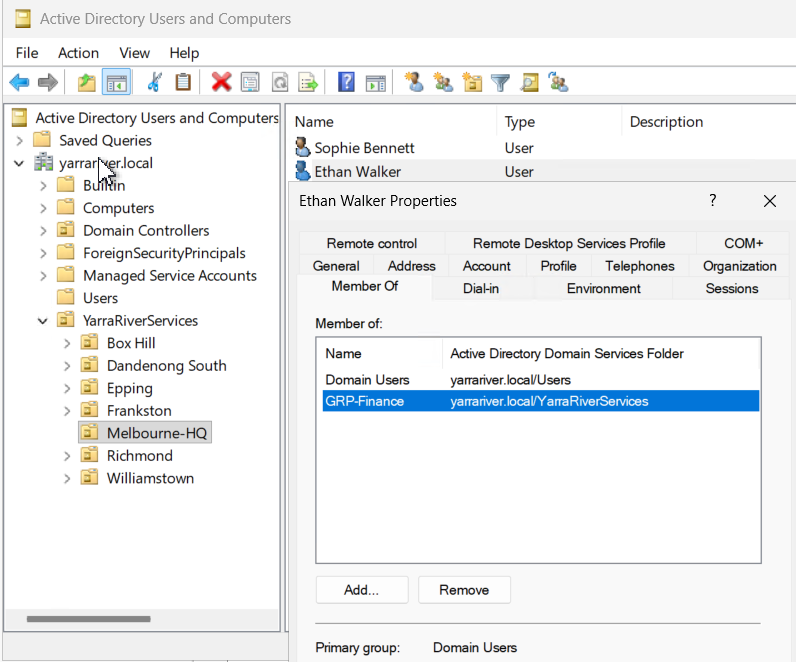This screenshot has height=662, width=796.
Task: Create a new group via toolbar icon
Action: [443, 82]
